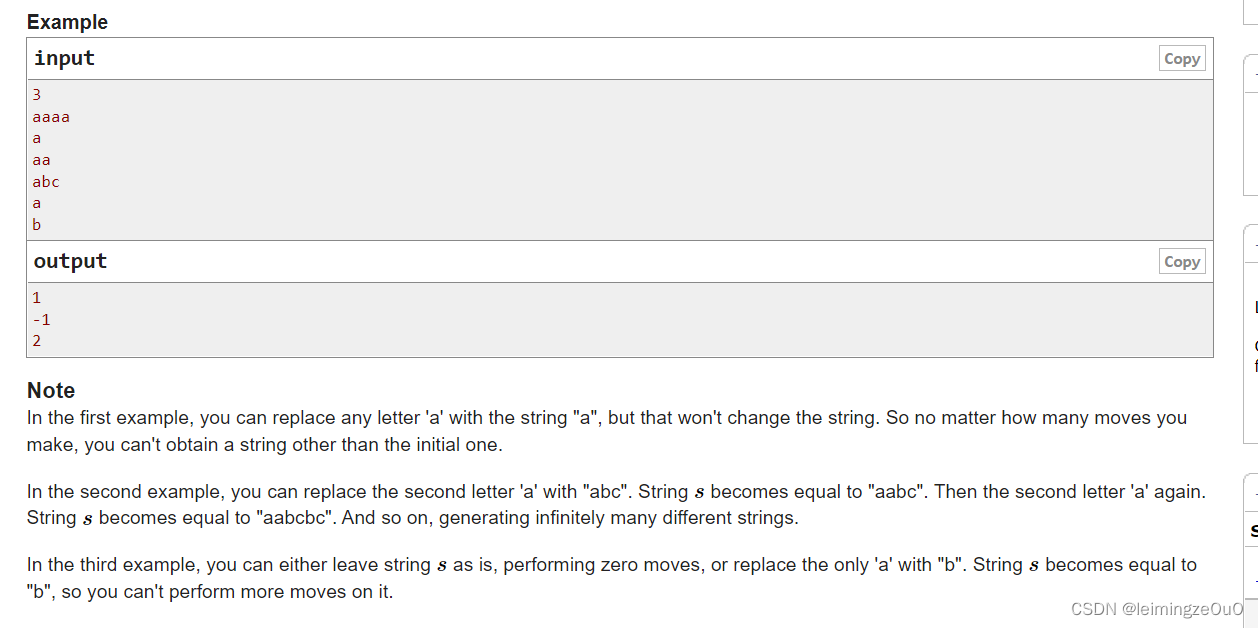Screen dimensions: 1258x628
Task: Select the "aaaa" input line
Action: pos(51,117)
